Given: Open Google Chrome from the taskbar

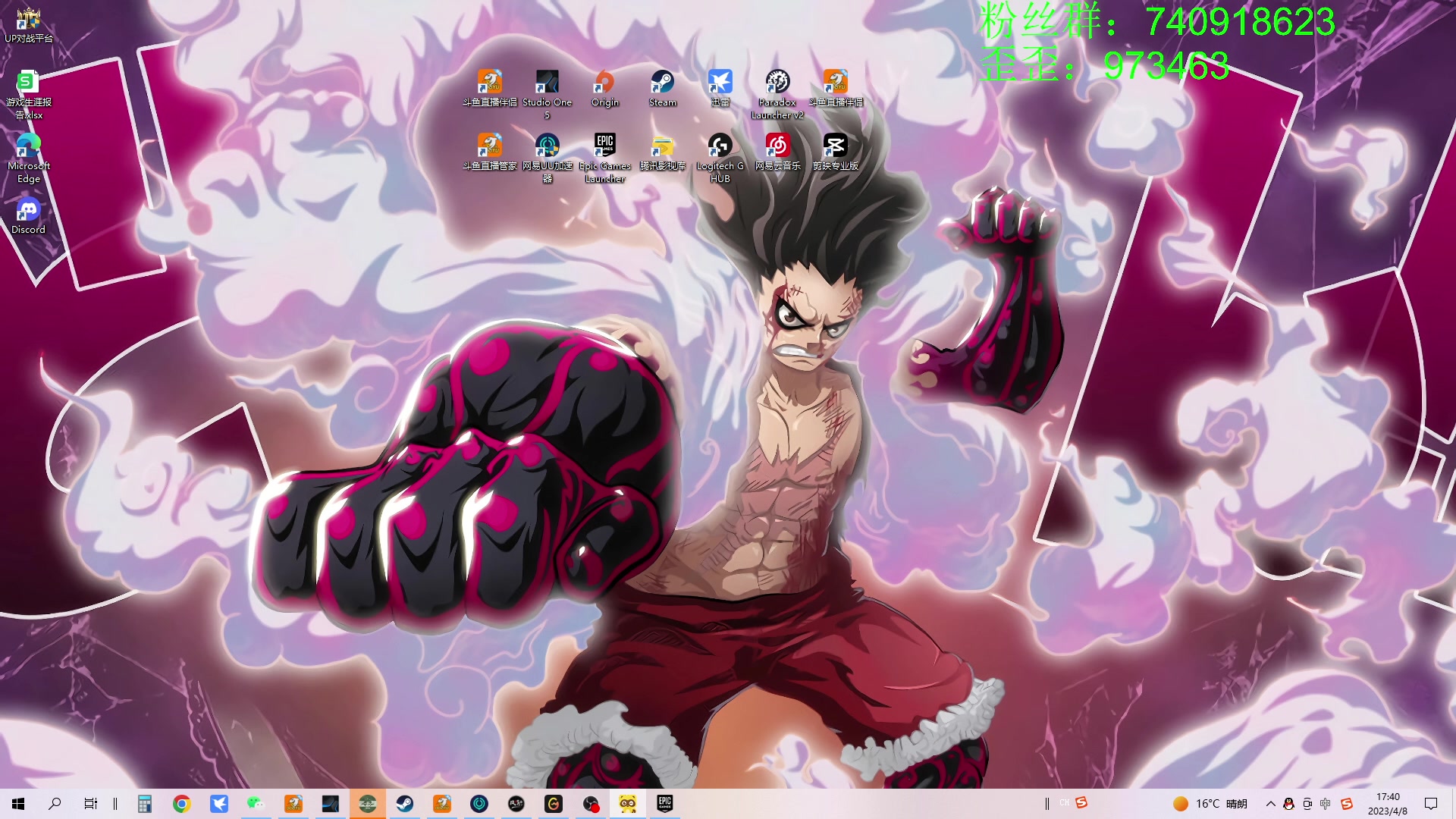Looking at the screenshot, I should point(182,804).
